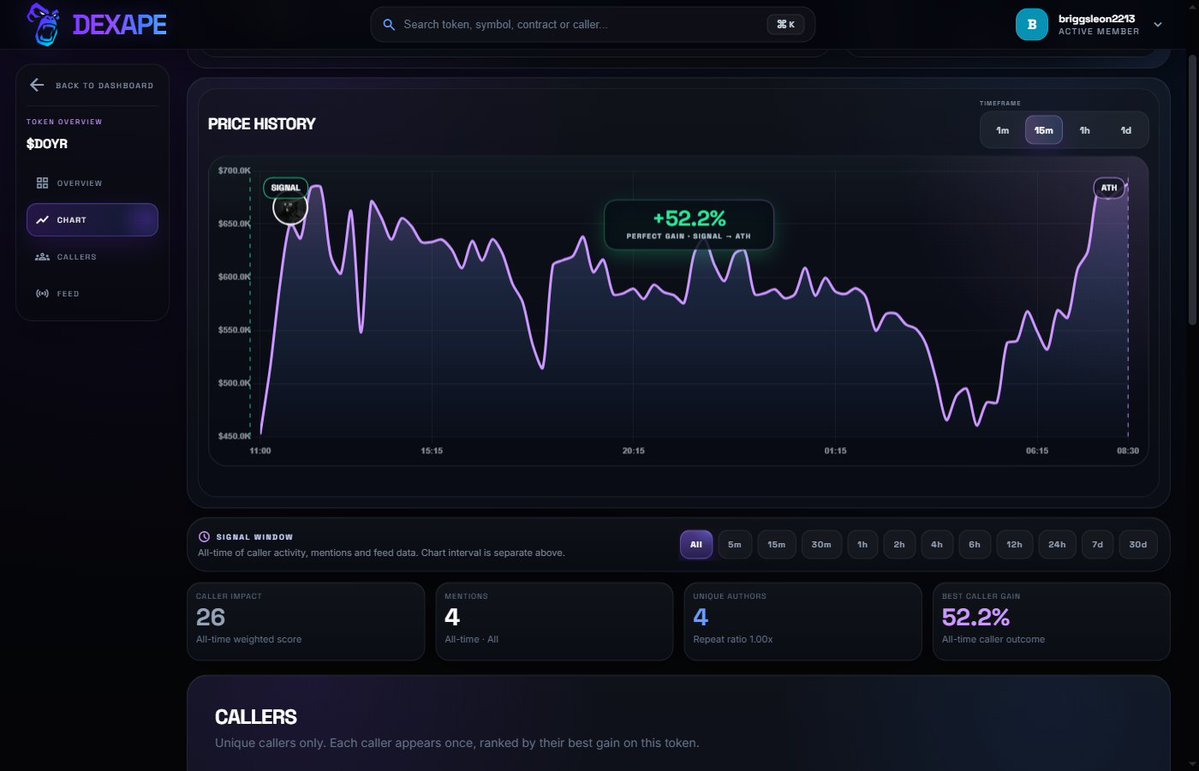Select the All signal window

(696, 545)
